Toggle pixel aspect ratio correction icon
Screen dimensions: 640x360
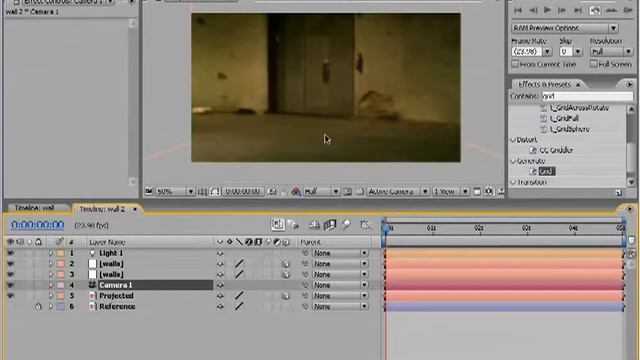[x=477, y=191]
